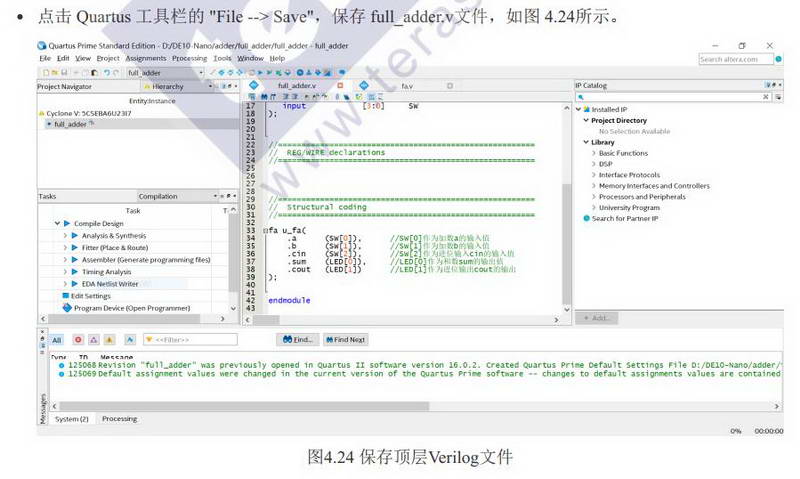Clear the IP Catalog search with X

click(766, 97)
